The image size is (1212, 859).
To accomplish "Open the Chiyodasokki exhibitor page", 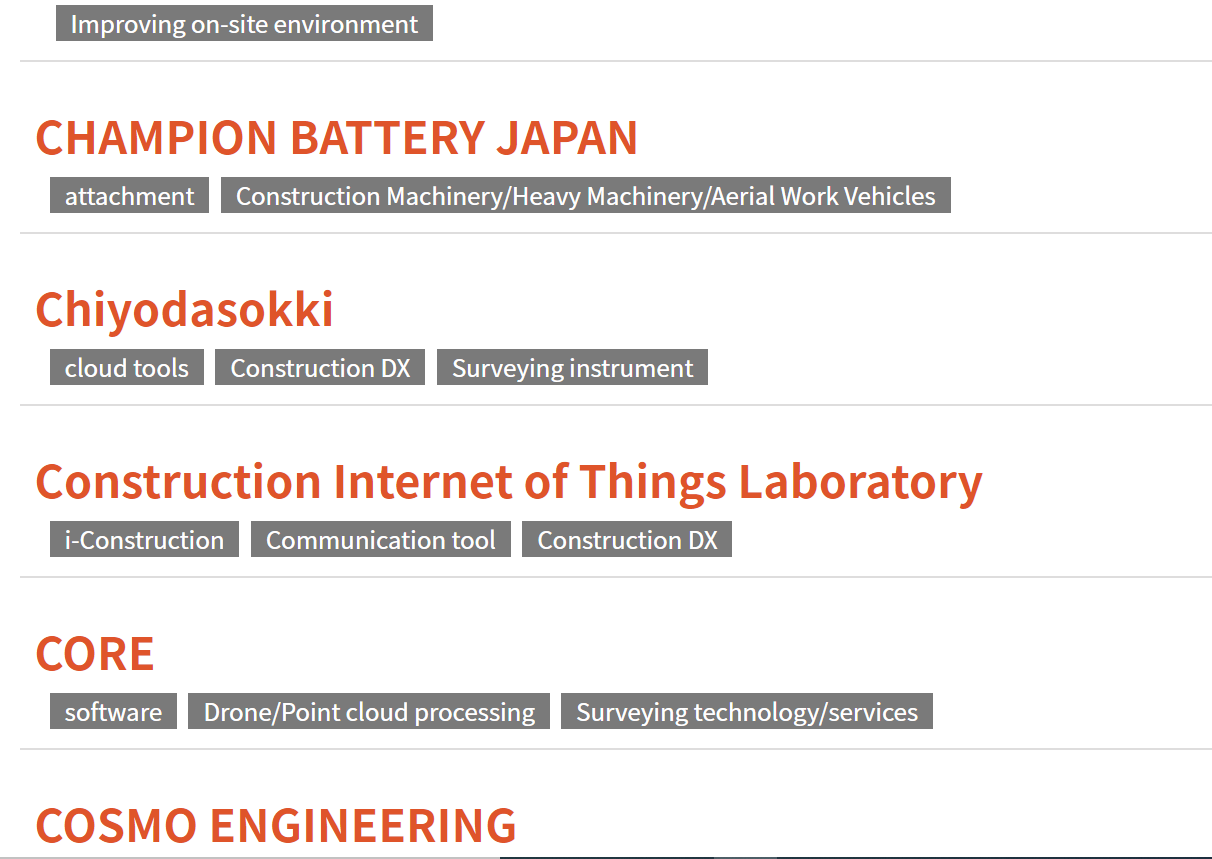I will pyautogui.click(x=184, y=310).
